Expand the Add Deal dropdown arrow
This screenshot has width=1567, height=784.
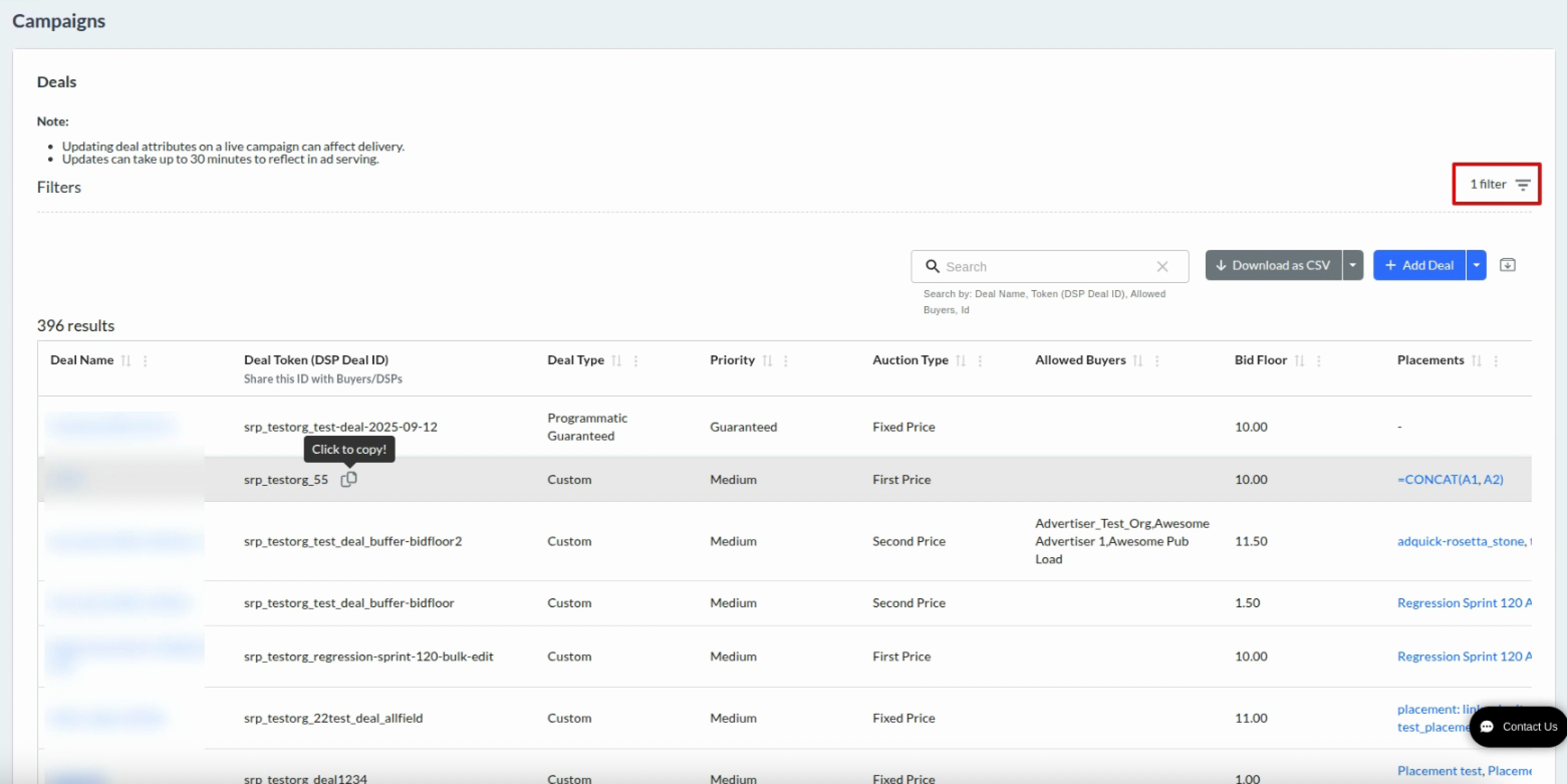pyautogui.click(x=1476, y=265)
